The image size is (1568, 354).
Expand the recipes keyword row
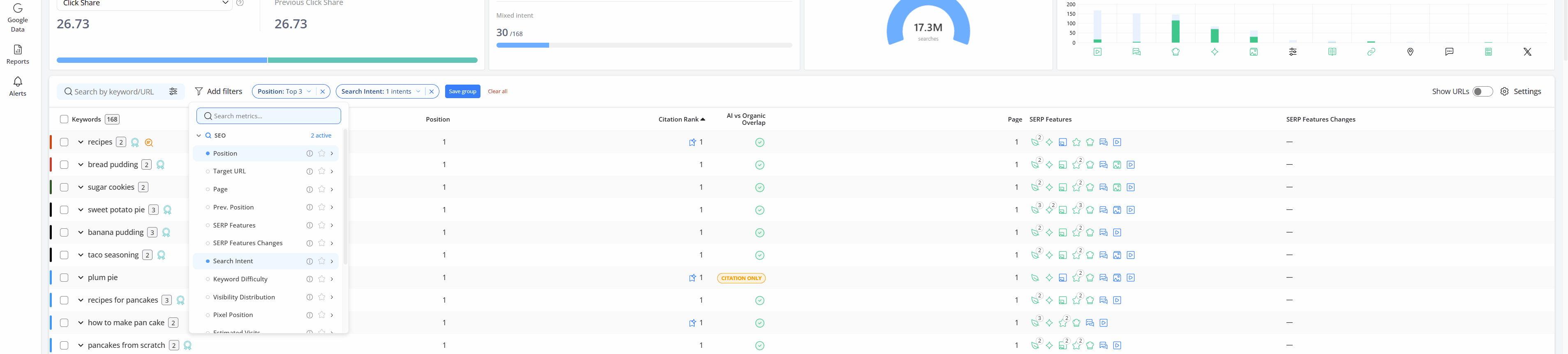[80, 143]
